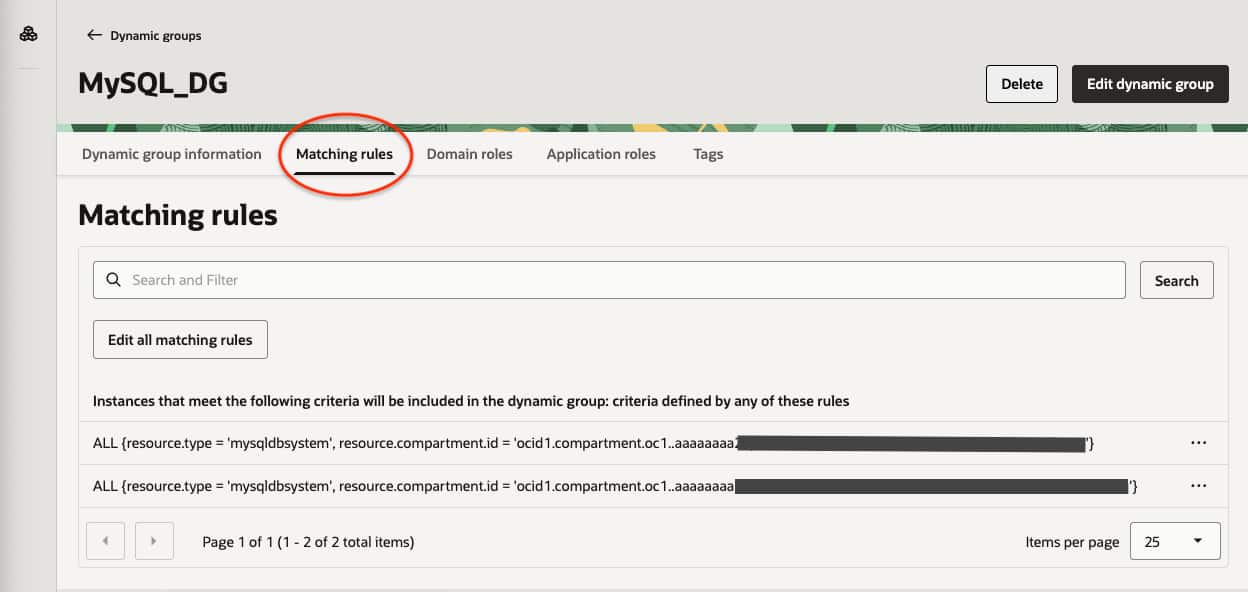This screenshot has height=592, width=1248.
Task: Click the 'Instances that meet the following criteria' text
Action: (x=471, y=401)
